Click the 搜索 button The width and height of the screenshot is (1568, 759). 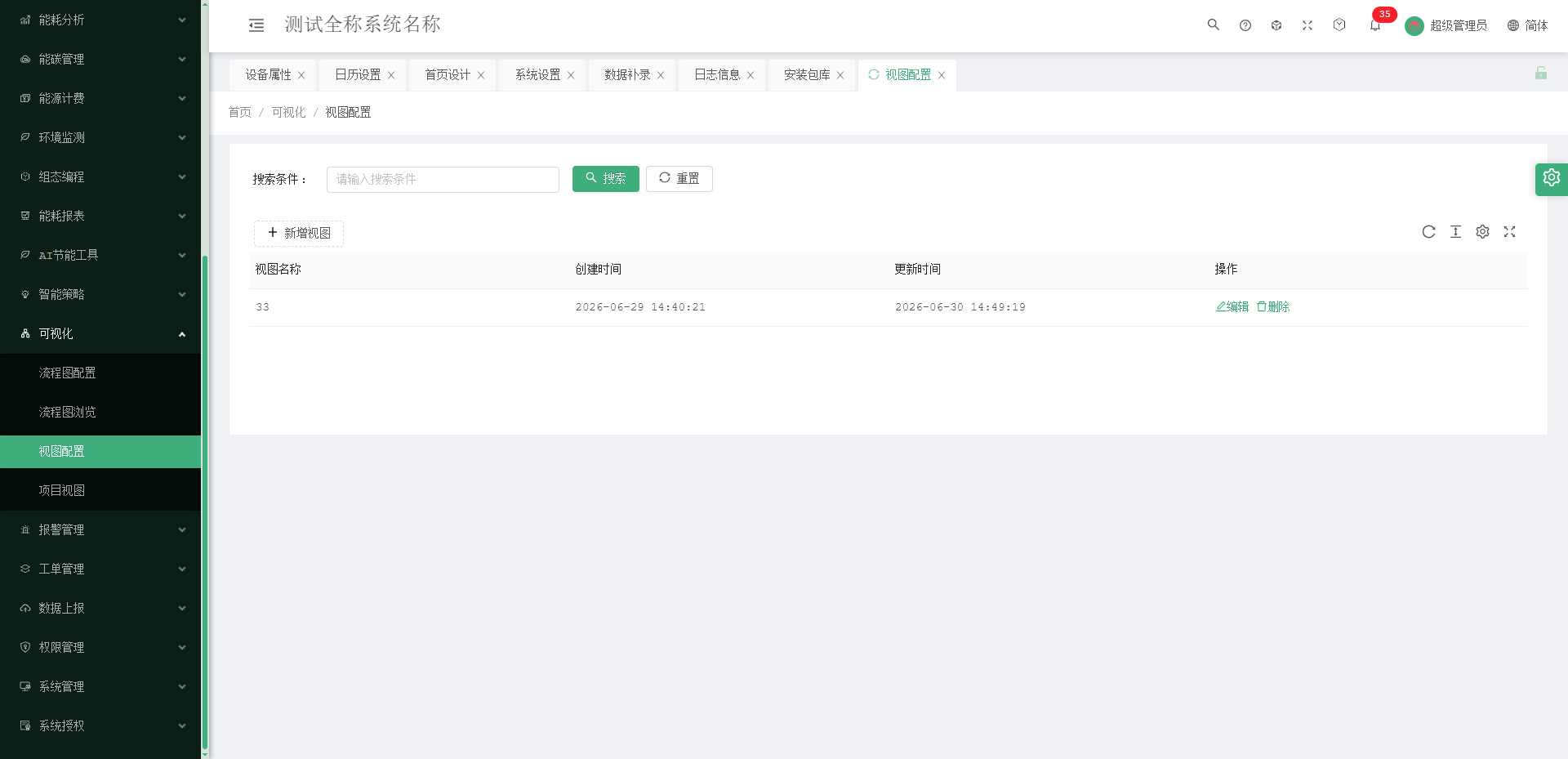click(606, 179)
